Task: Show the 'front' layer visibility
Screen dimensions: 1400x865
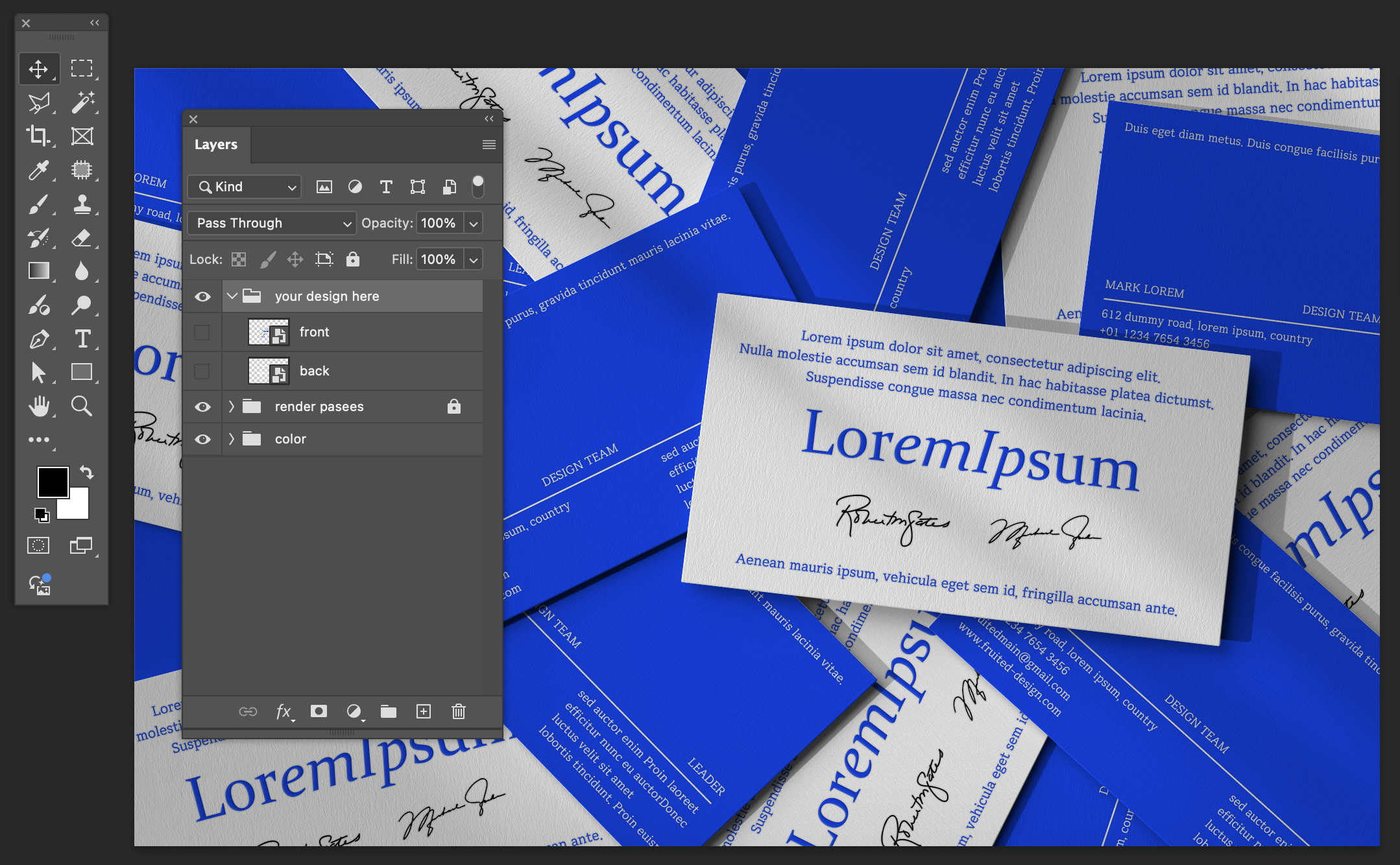Action: 202,332
